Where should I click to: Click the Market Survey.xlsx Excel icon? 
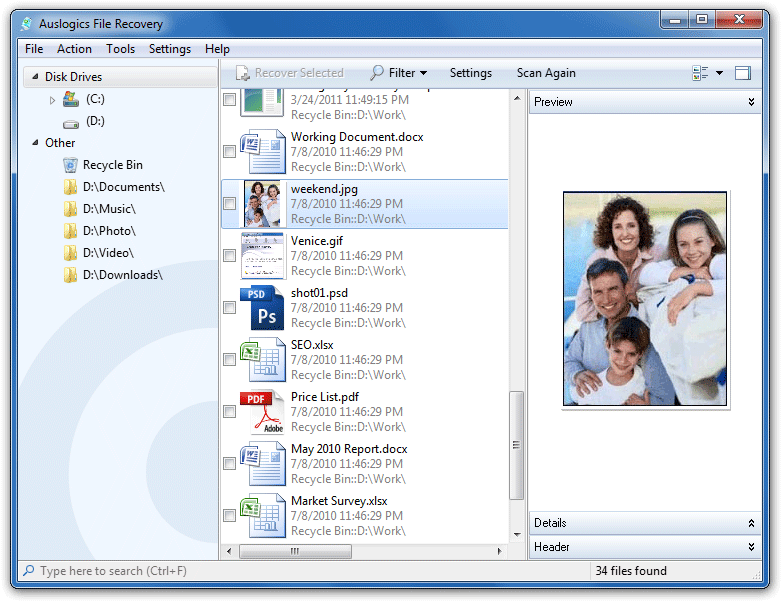263,516
